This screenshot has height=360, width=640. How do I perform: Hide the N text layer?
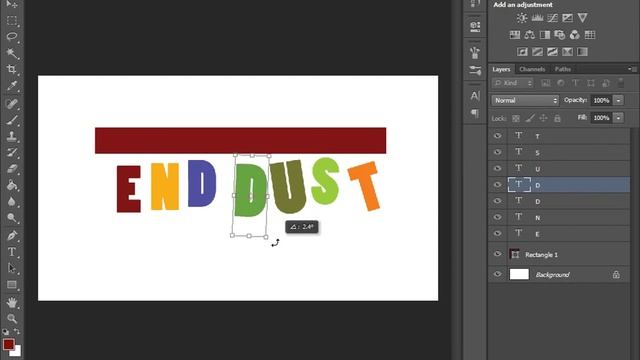coord(498,218)
